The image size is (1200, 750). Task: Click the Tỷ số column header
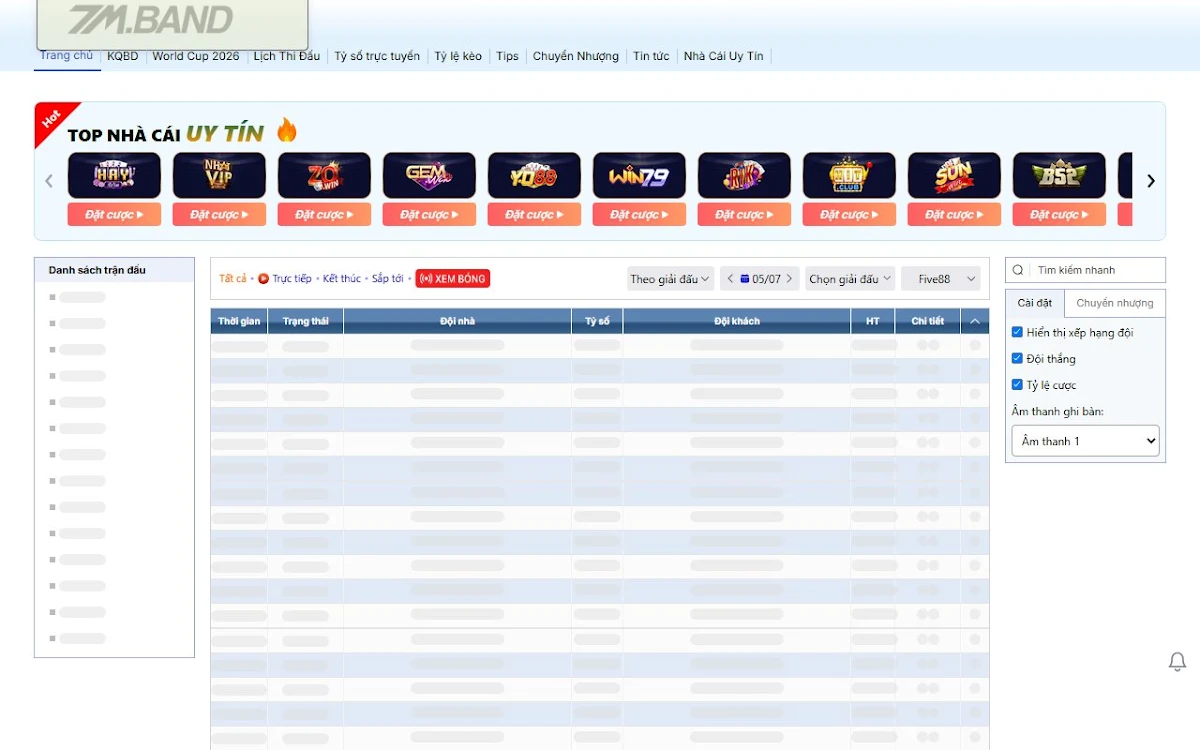click(597, 321)
